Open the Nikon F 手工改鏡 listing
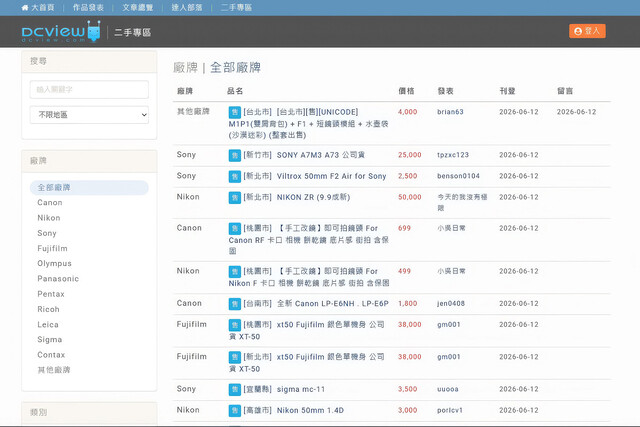This screenshot has width=640, height=427. [308, 277]
